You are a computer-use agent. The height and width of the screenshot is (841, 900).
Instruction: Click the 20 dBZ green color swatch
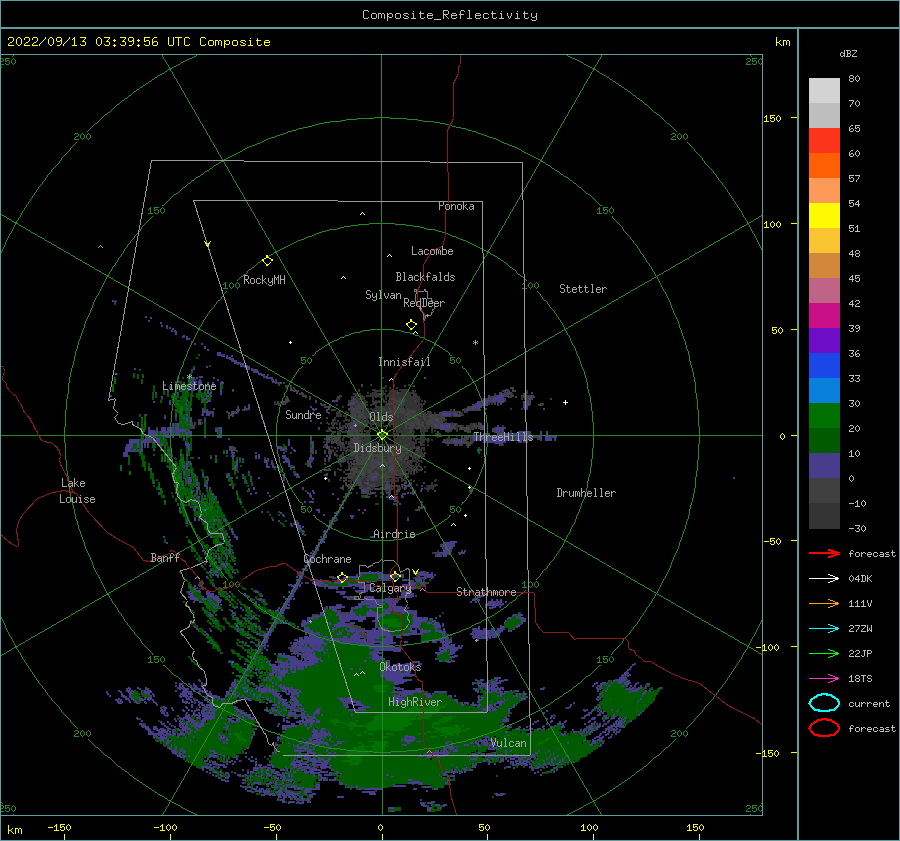[824, 416]
